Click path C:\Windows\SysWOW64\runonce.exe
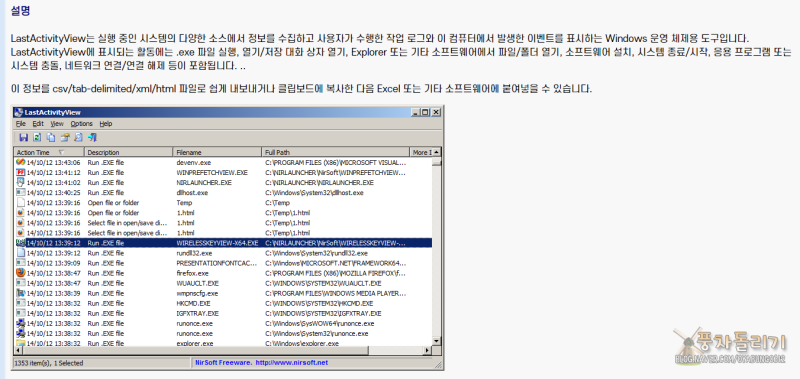800x379 pixels. (x=320, y=323)
